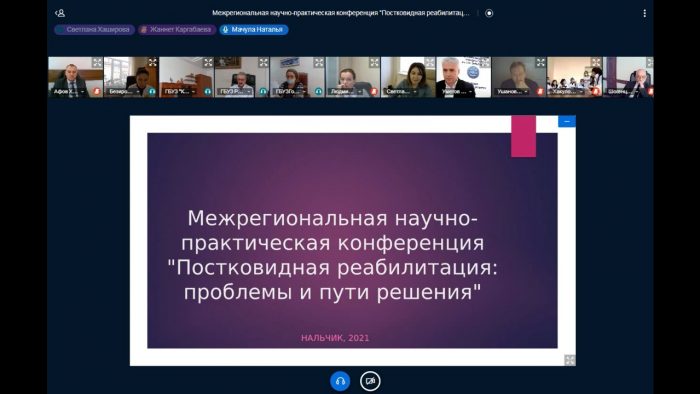Click the recording indicator beside the title

(489, 13)
